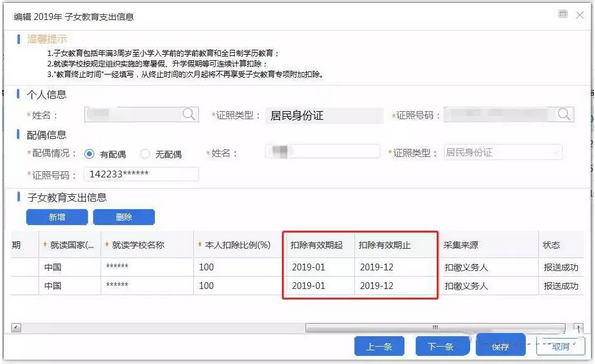The width and height of the screenshot is (595, 364).
Task: Click the horizontal scrollbar thumb
Action: 435,328
